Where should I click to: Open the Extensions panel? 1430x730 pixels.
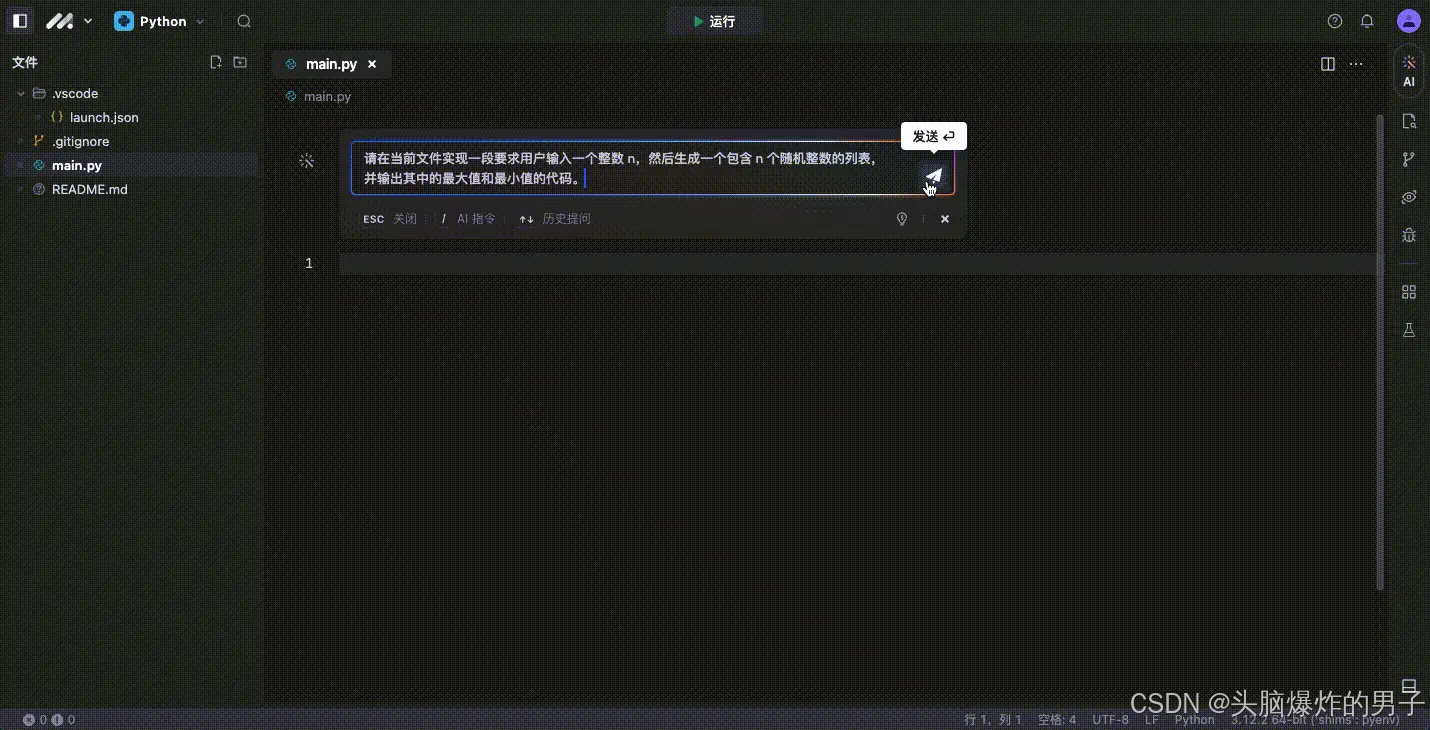1408,292
